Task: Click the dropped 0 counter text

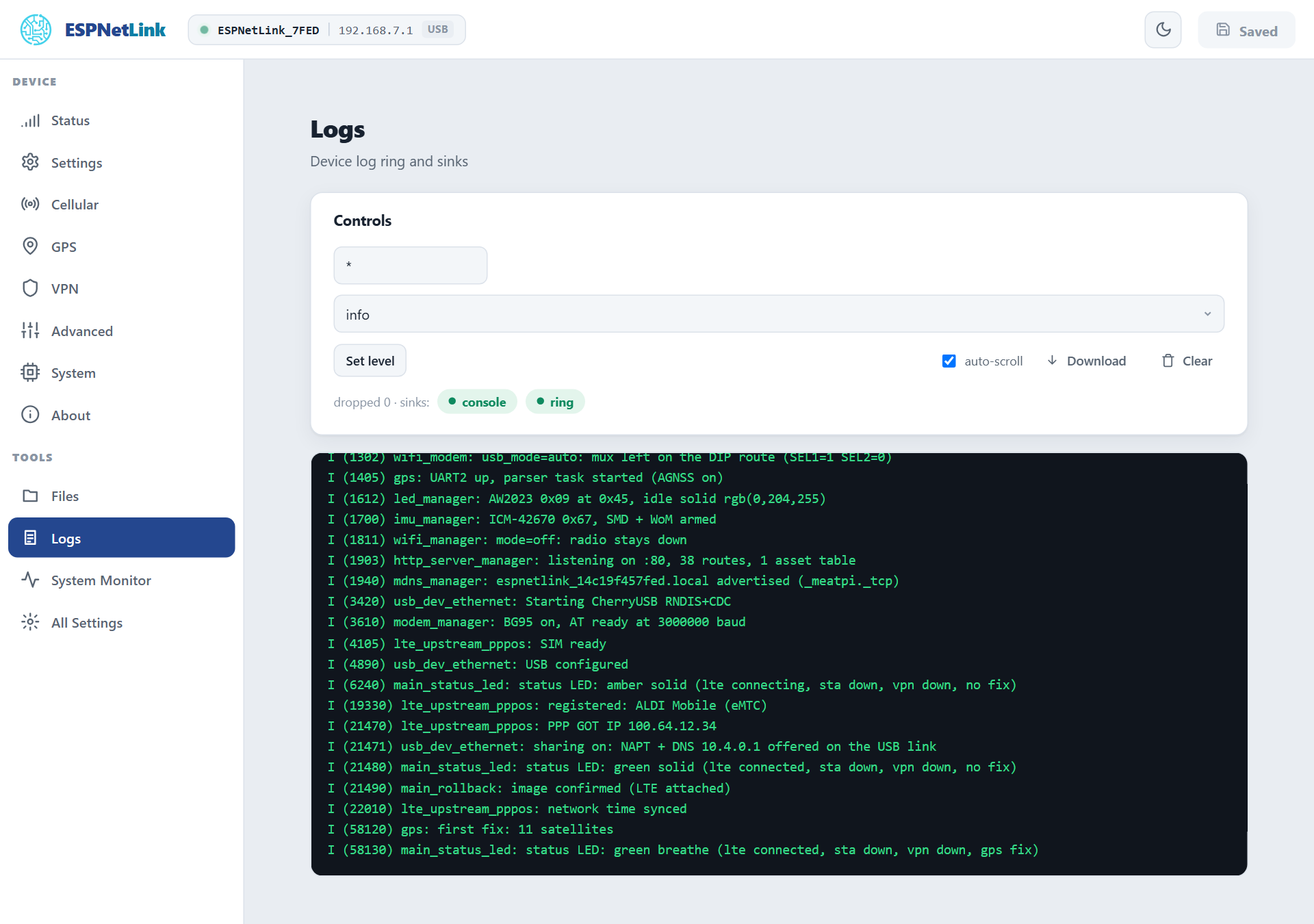Action: tap(362, 402)
